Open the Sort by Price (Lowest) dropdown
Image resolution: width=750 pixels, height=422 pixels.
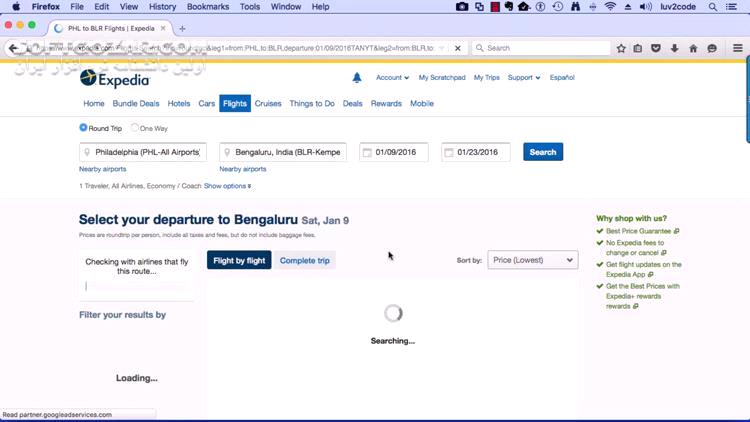click(x=533, y=260)
